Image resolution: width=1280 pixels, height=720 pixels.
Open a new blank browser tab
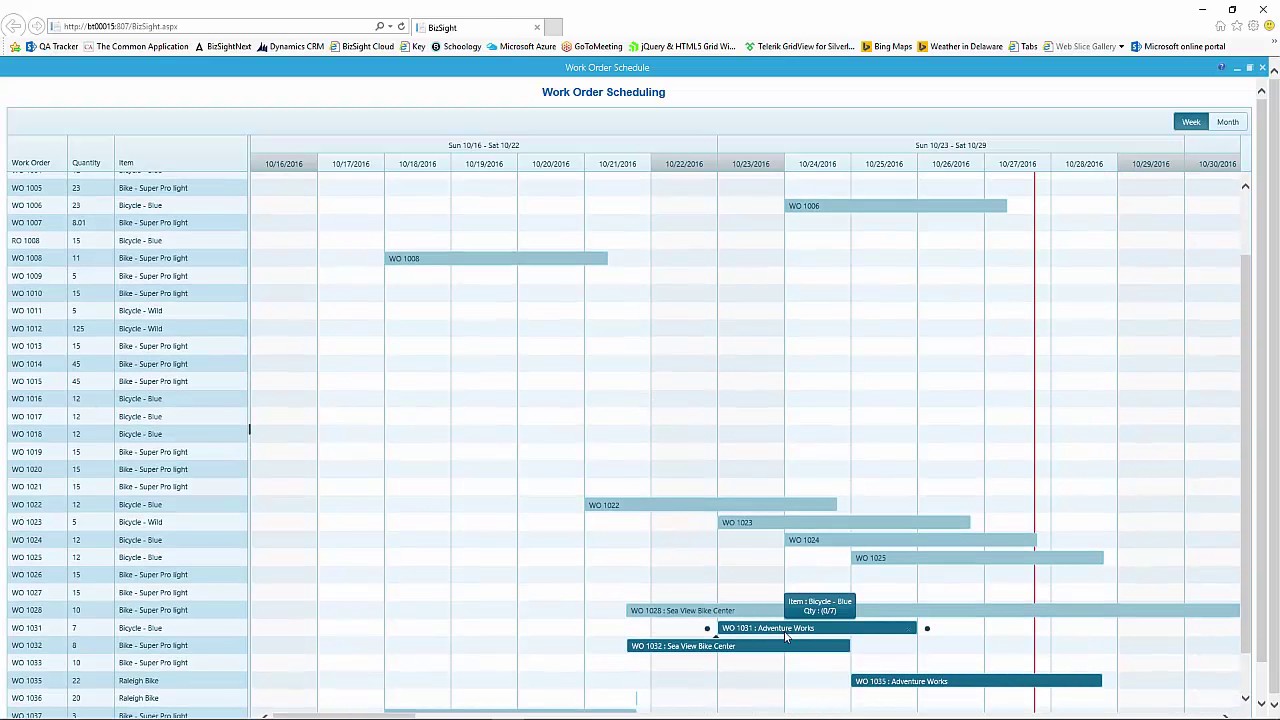[x=553, y=27]
